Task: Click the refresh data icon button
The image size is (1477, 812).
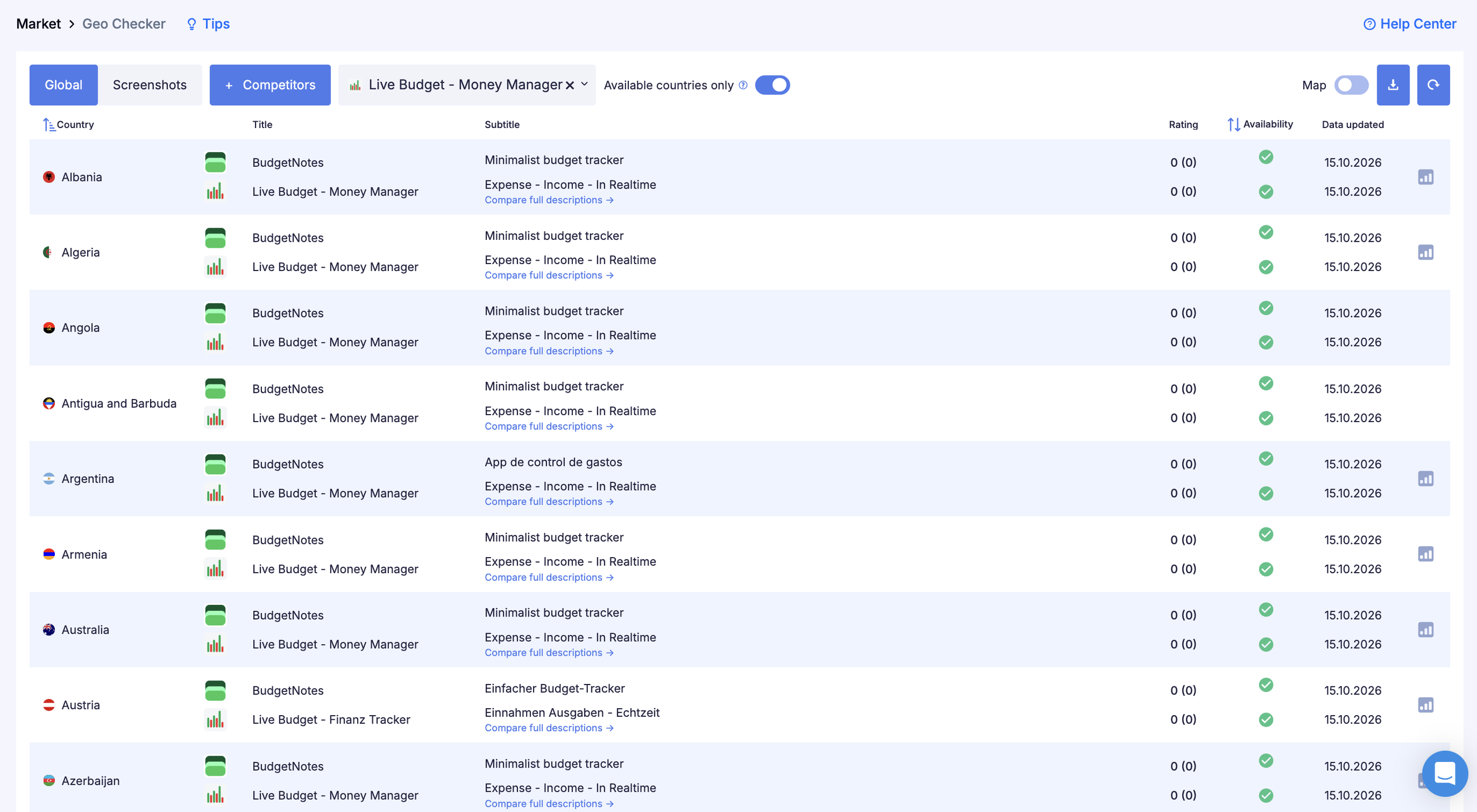Action: [x=1433, y=85]
